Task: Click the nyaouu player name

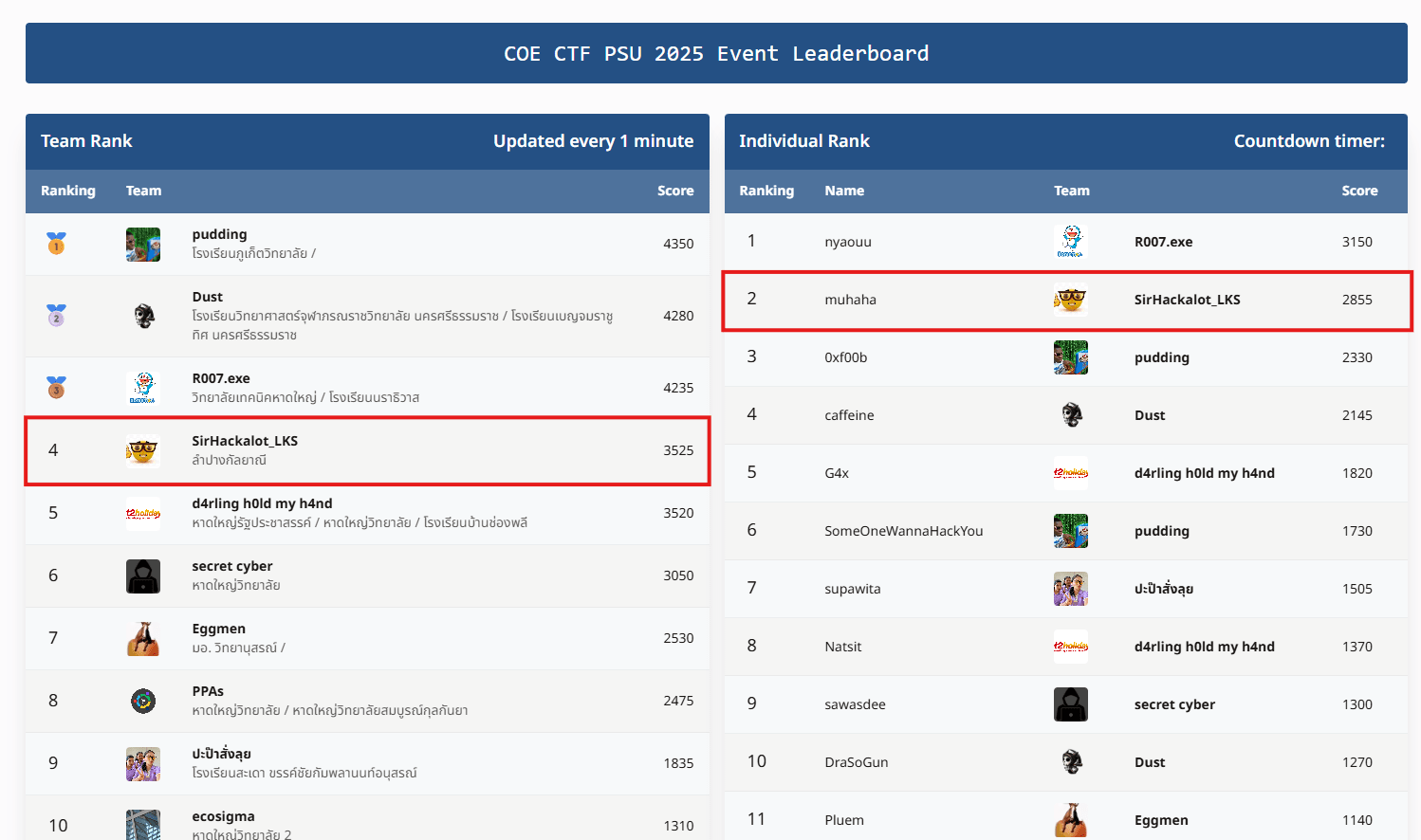Action: pyautogui.click(x=848, y=241)
